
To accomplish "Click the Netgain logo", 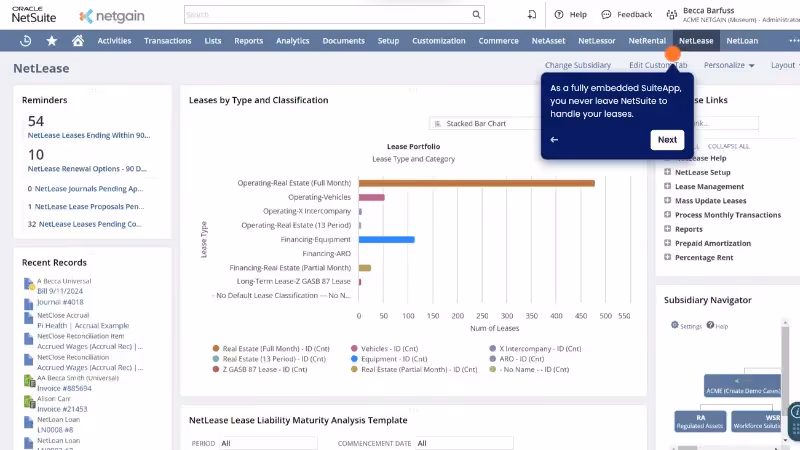I will (112, 16).
